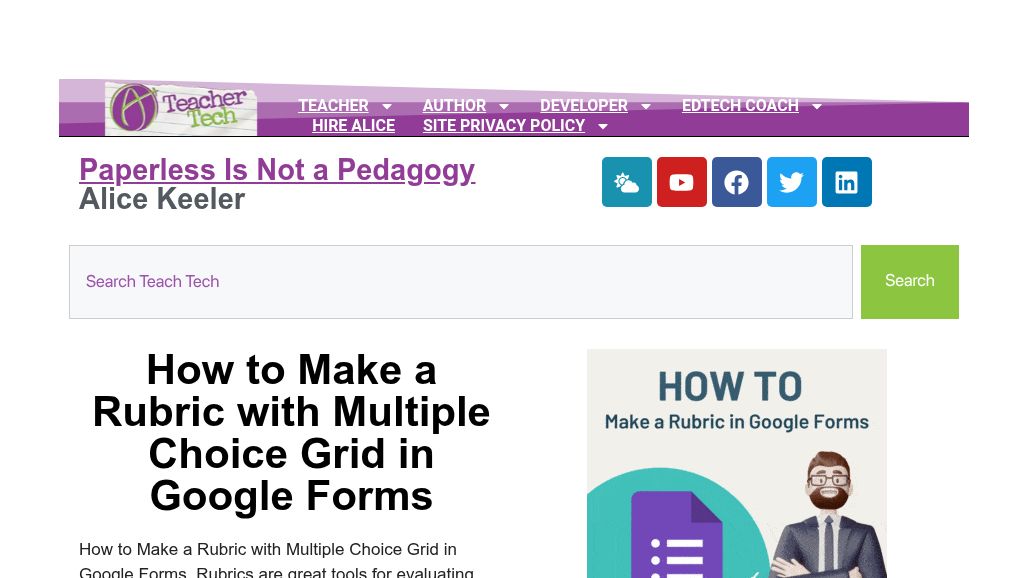Screen dimensions: 1028x578
Task: Open the cloud/weather social profile icon
Action: click(626, 182)
